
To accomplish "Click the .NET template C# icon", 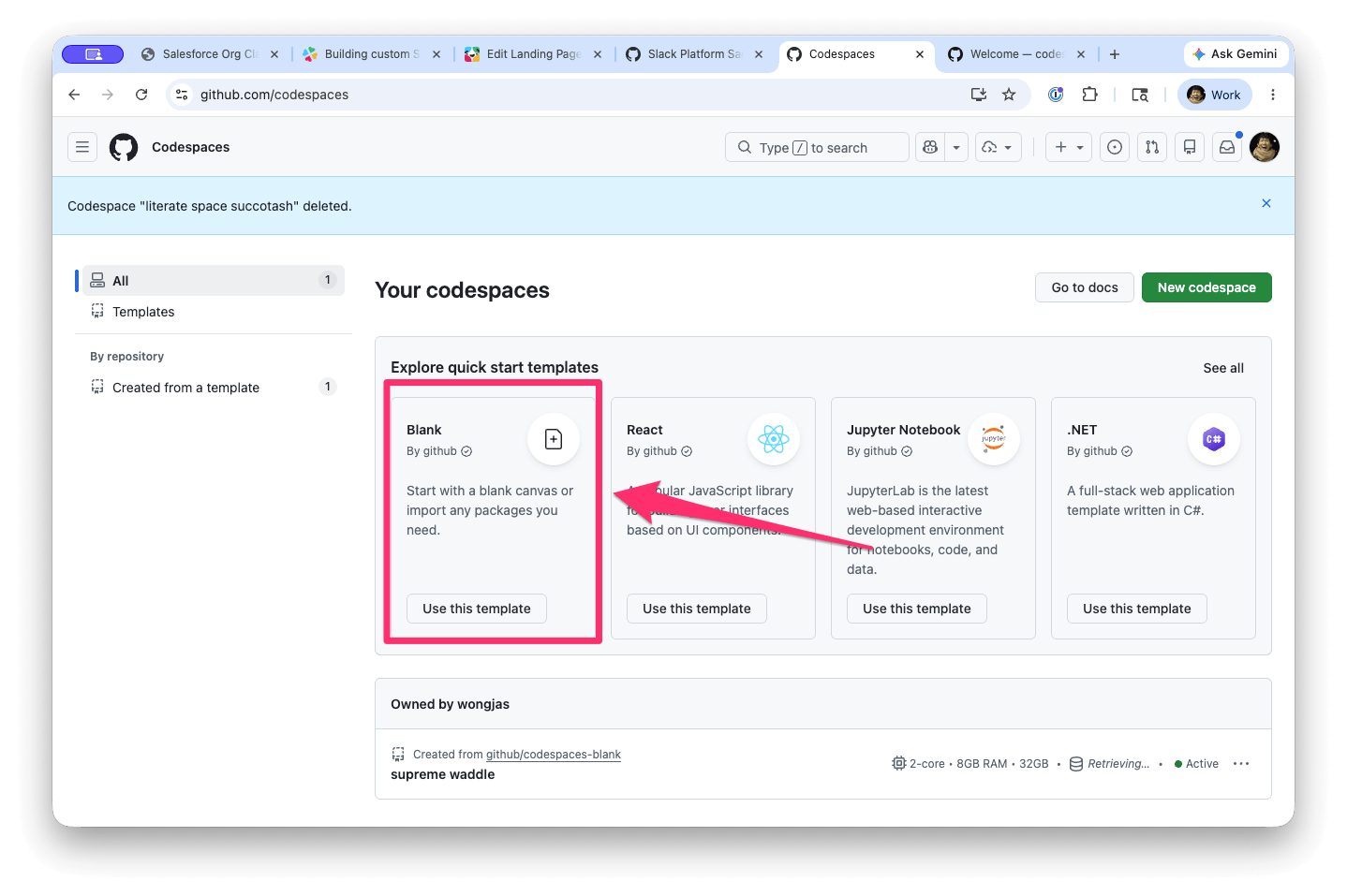I will (x=1214, y=439).
